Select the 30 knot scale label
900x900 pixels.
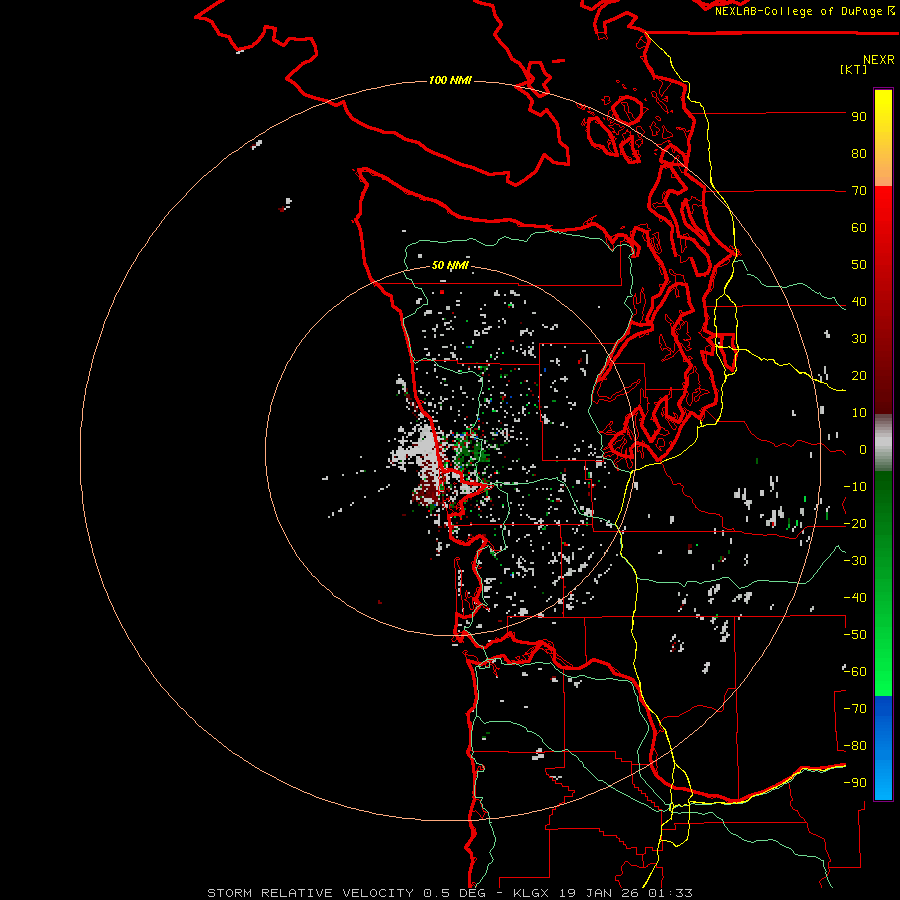pyautogui.click(x=859, y=339)
